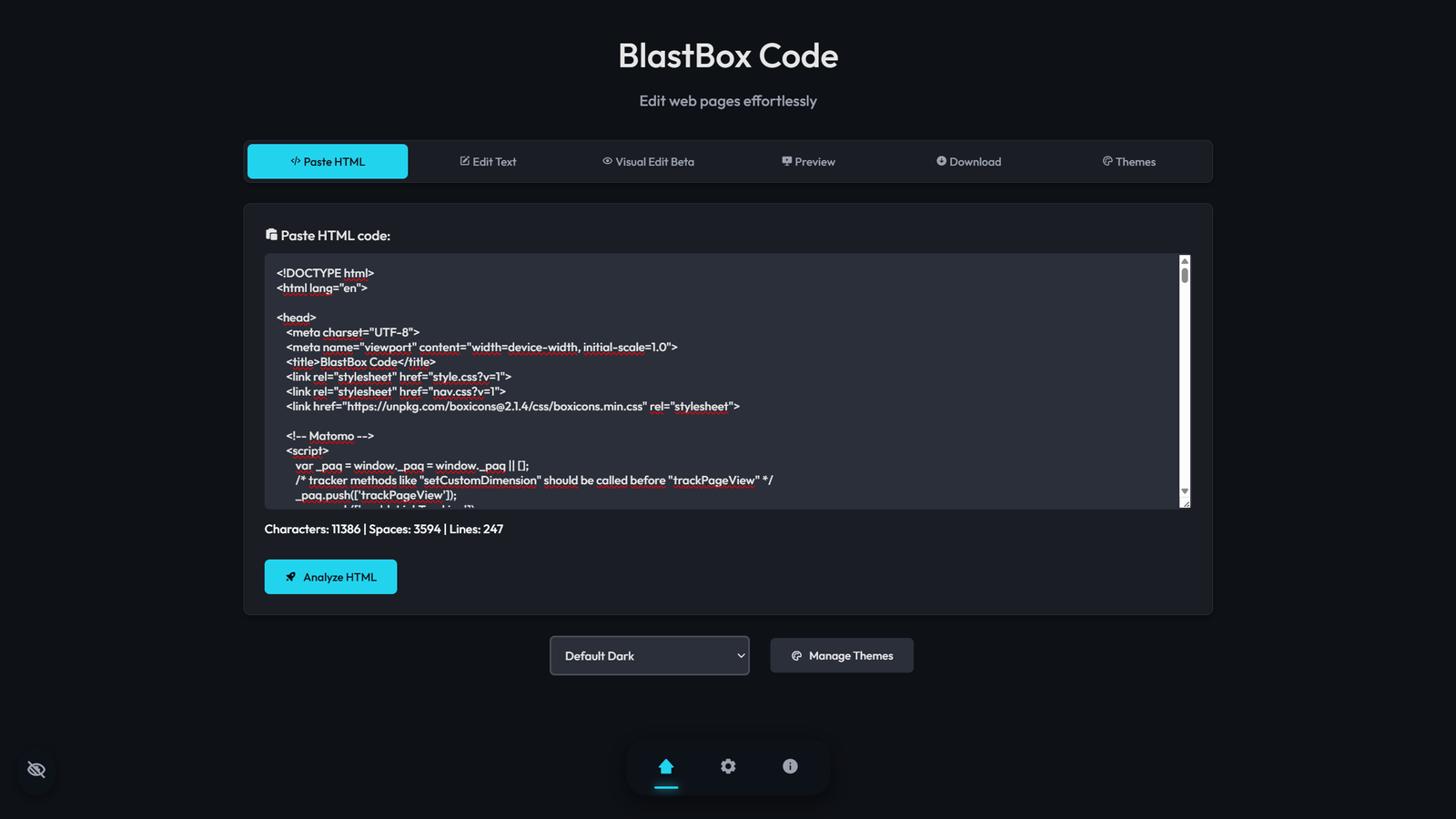This screenshot has width=1456, height=819.
Task: Open the info icon in bottom navigation
Action: (790, 766)
